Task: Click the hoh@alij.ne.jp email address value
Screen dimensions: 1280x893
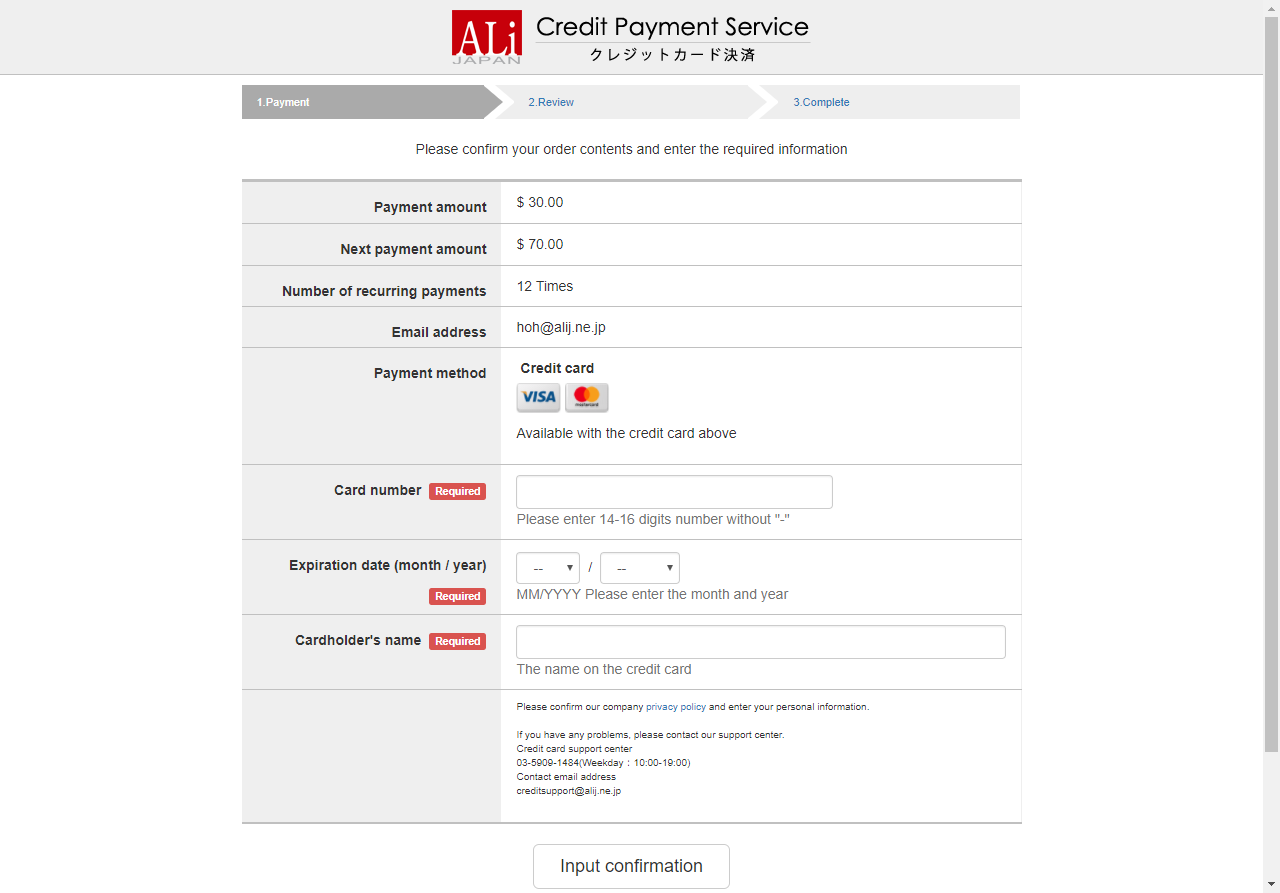Action: tap(561, 327)
